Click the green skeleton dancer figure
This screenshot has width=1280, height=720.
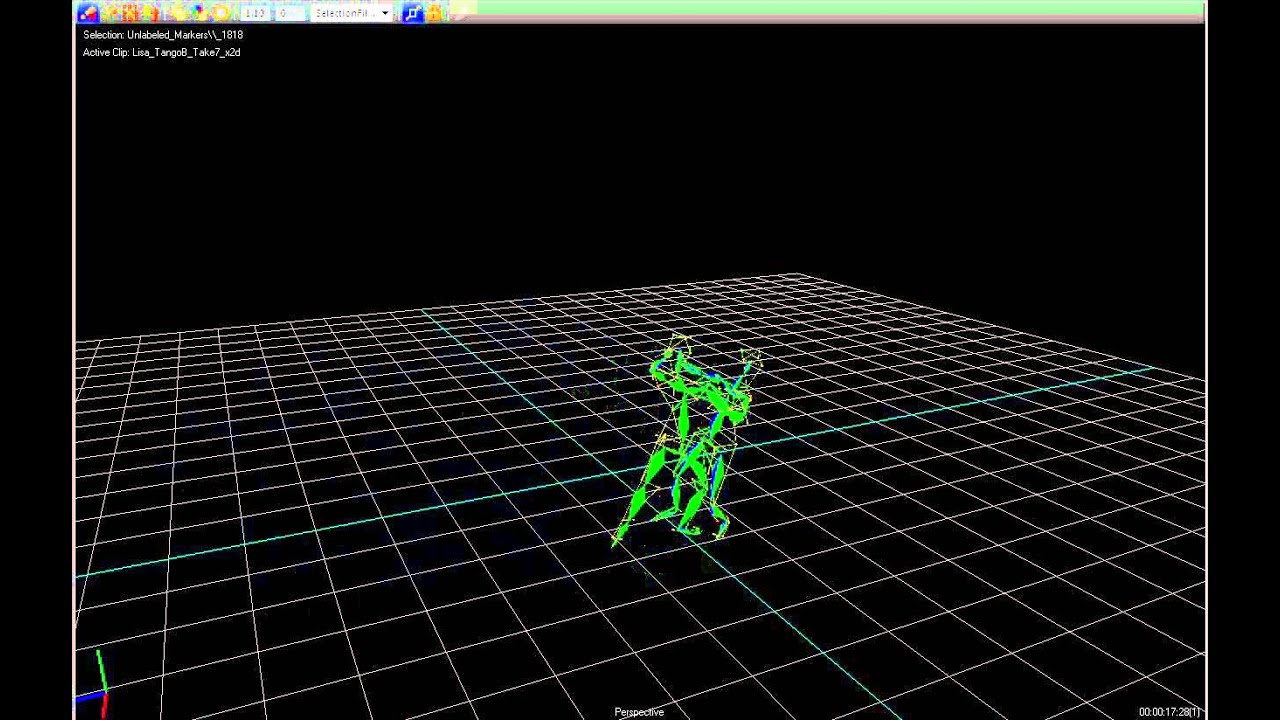[687, 443]
